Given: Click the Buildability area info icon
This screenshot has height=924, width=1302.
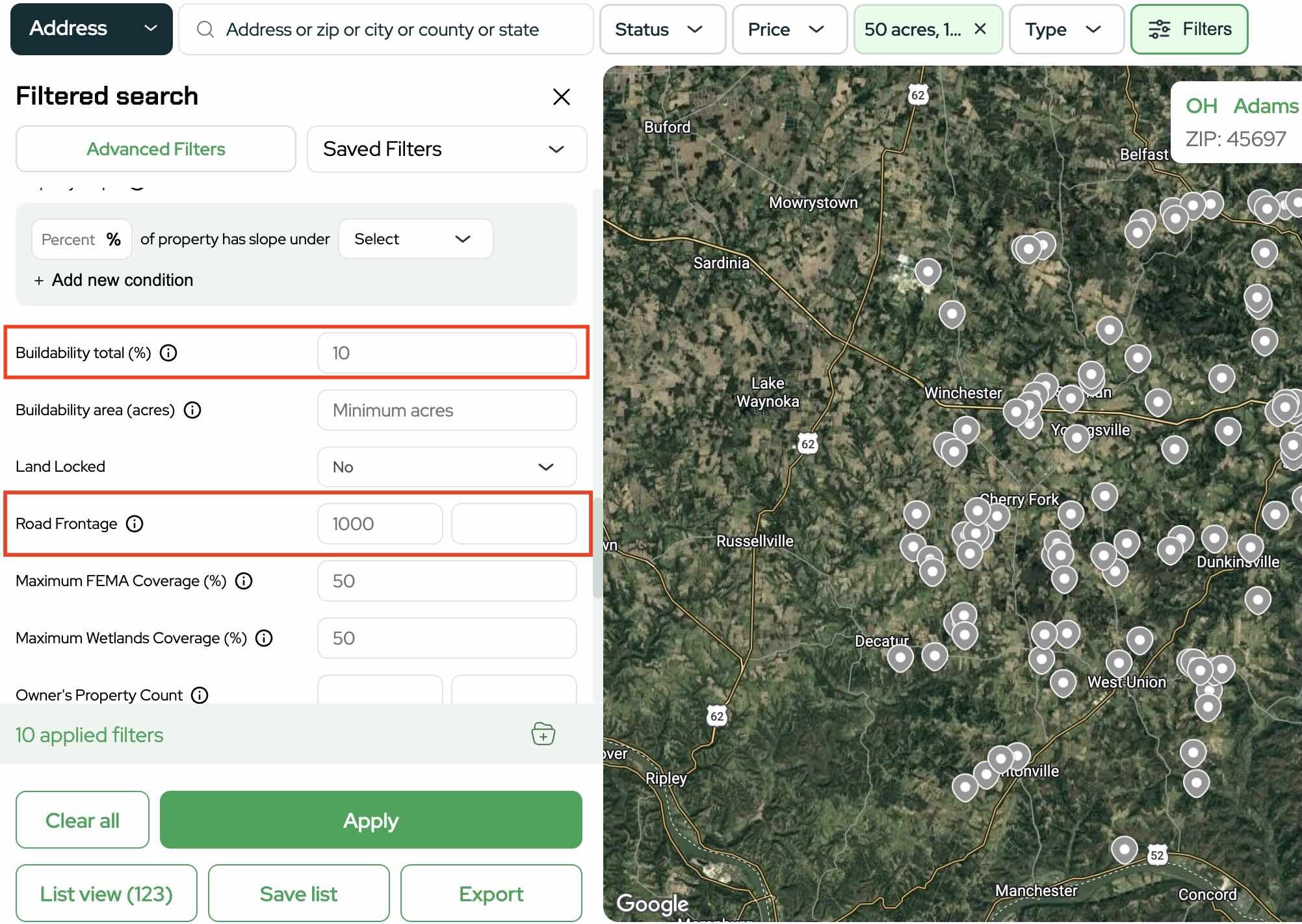Looking at the screenshot, I should pyautogui.click(x=192, y=410).
